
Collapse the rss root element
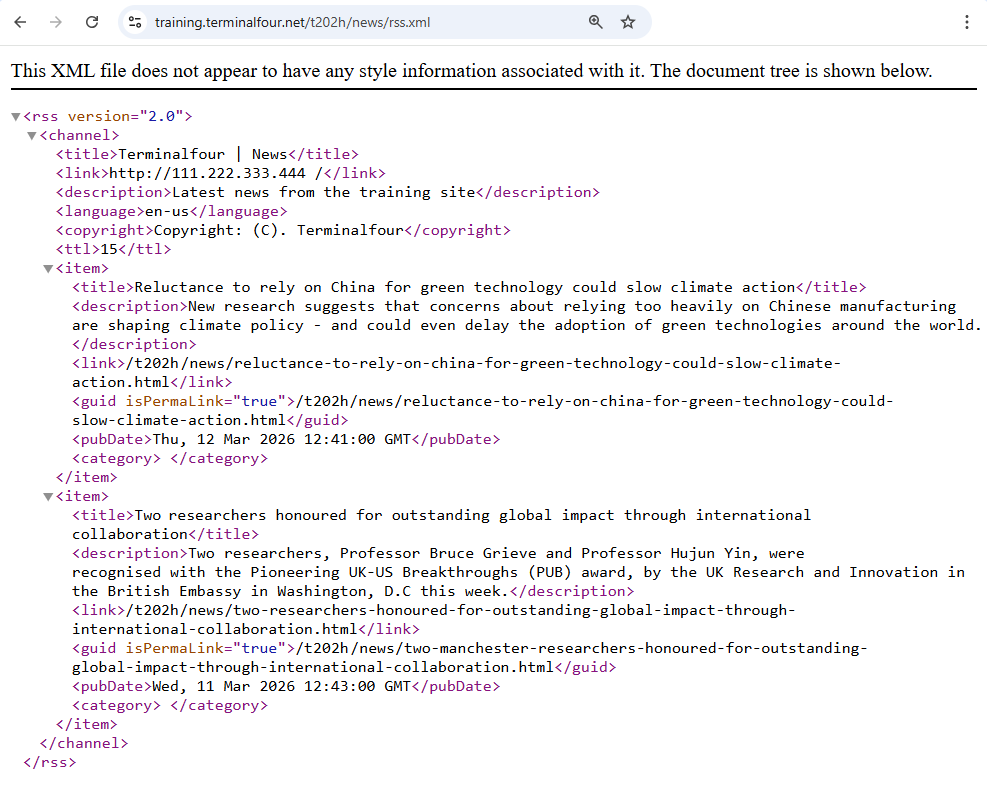point(15,115)
